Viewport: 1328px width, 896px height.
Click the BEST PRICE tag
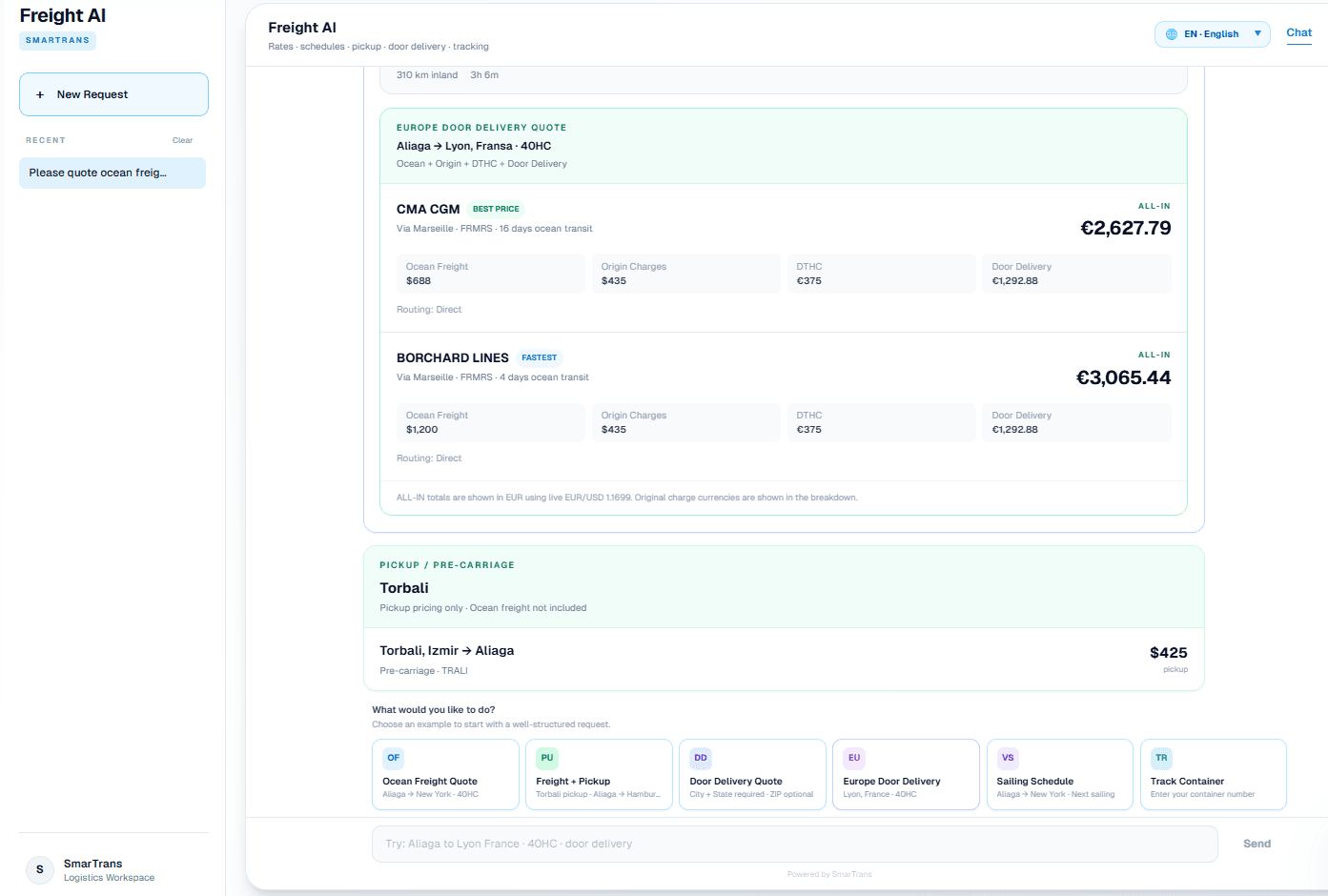pos(496,209)
